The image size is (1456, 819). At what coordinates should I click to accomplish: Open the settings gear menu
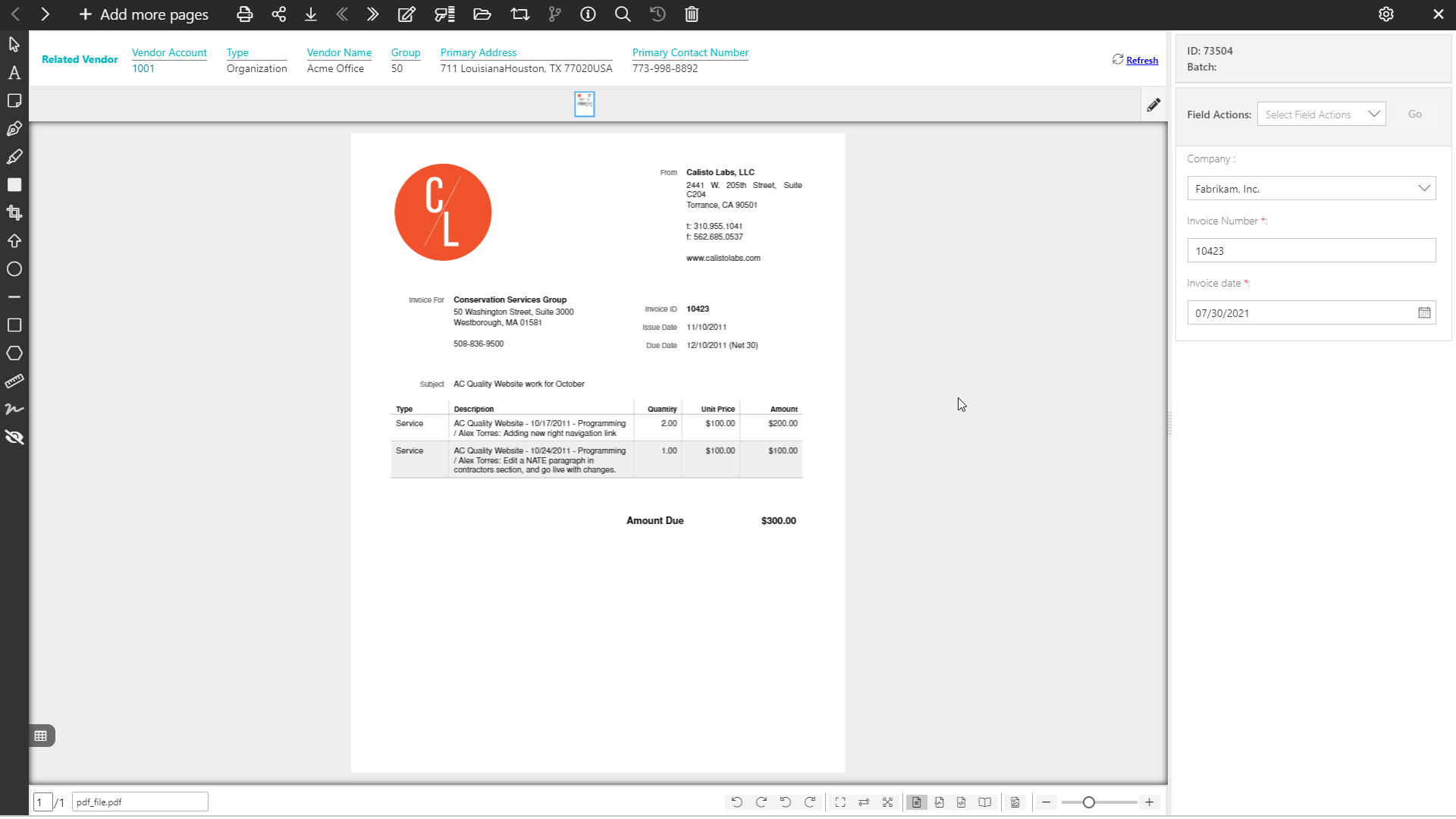tap(1386, 14)
